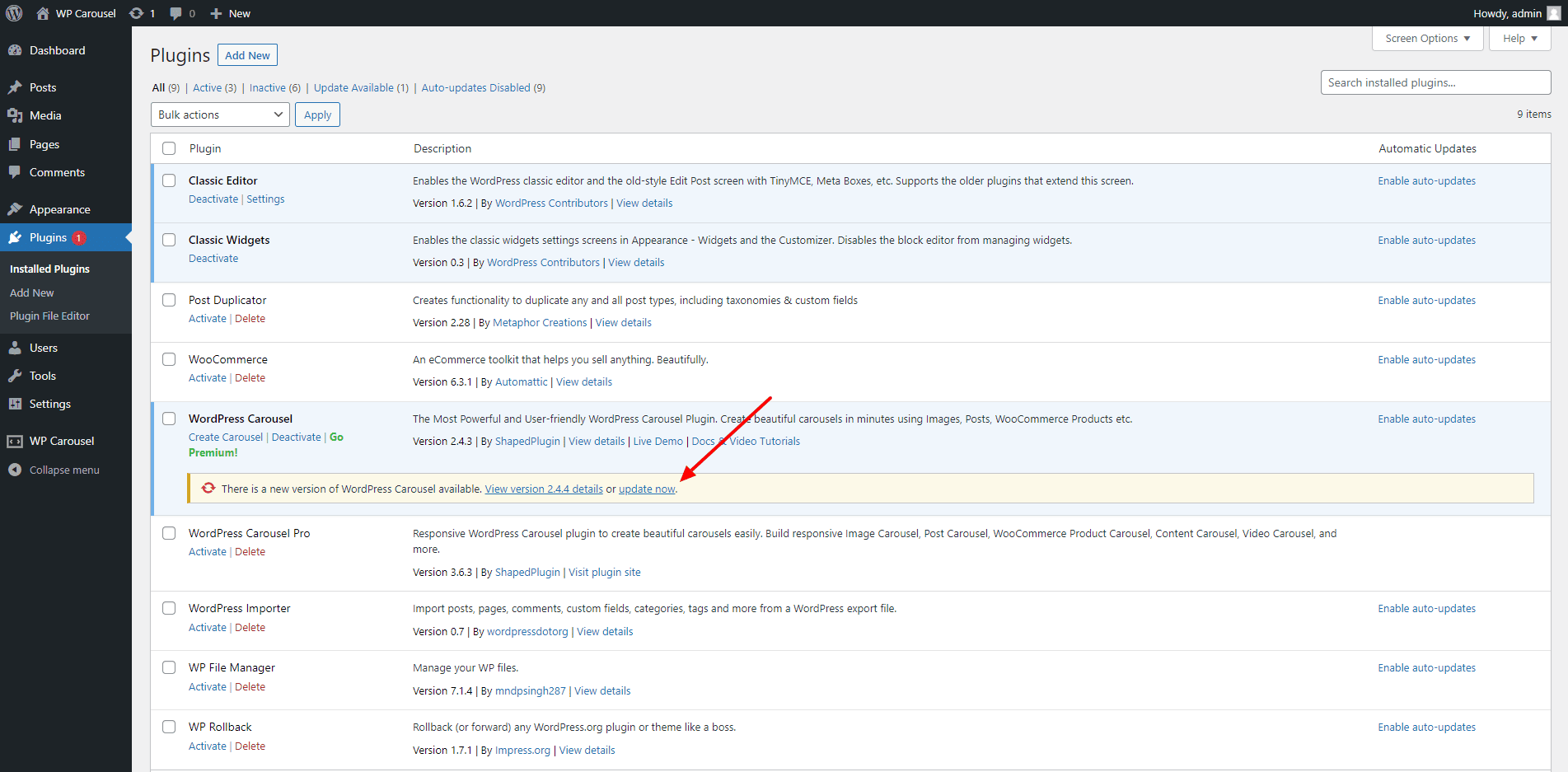Click the Tools wrench icon in sidebar

[x=15, y=376]
